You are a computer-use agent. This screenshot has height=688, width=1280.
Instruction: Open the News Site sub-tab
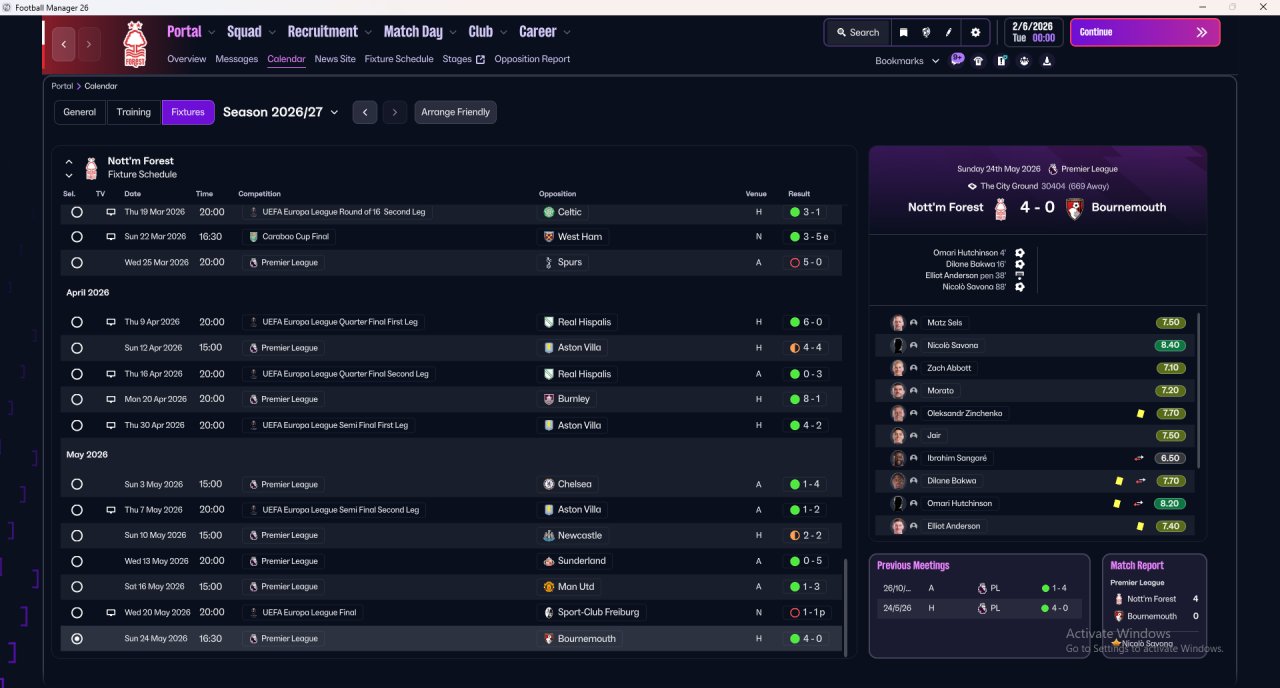pos(335,59)
